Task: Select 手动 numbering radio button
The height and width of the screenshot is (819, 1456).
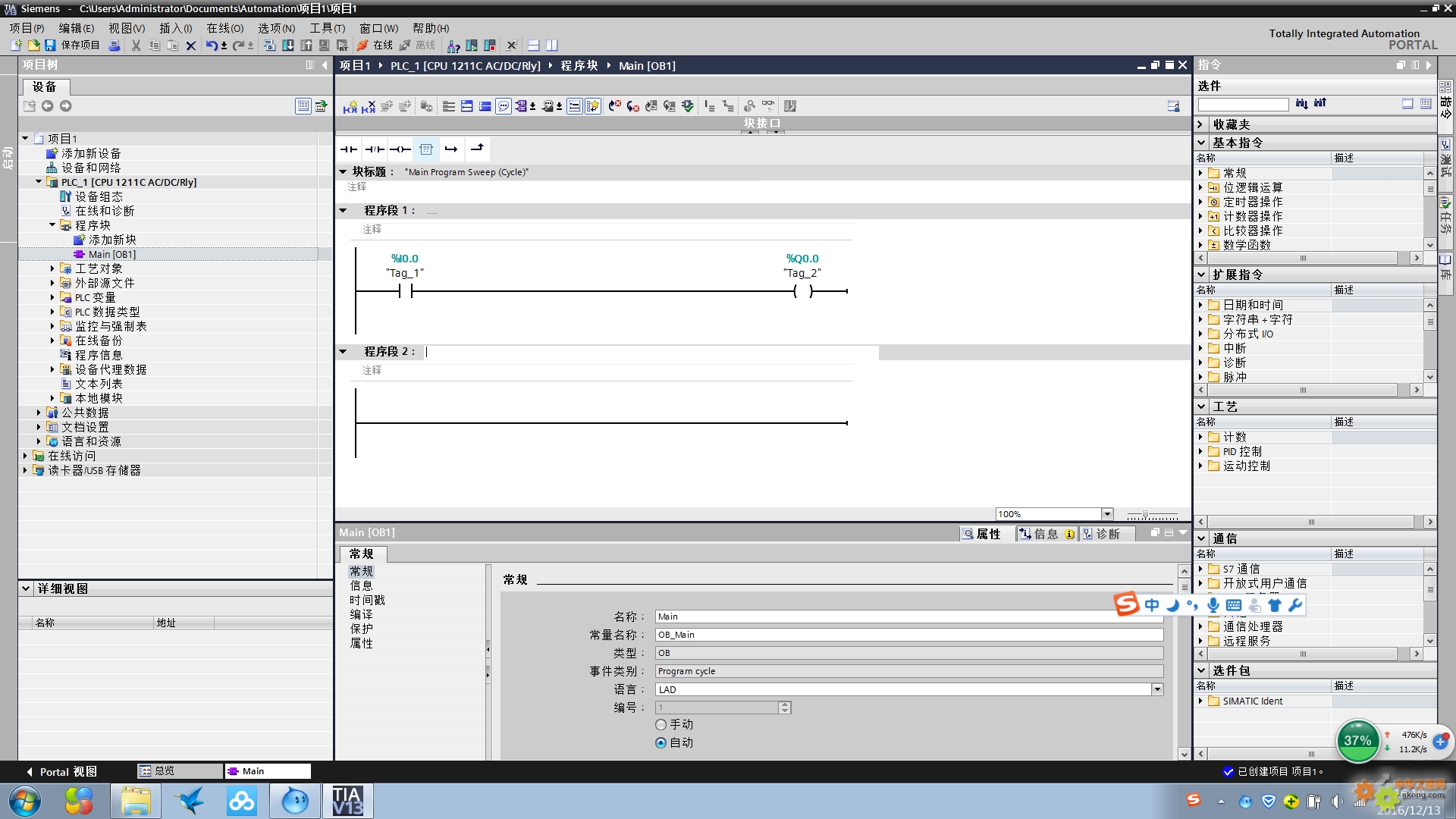Action: [x=661, y=725]
